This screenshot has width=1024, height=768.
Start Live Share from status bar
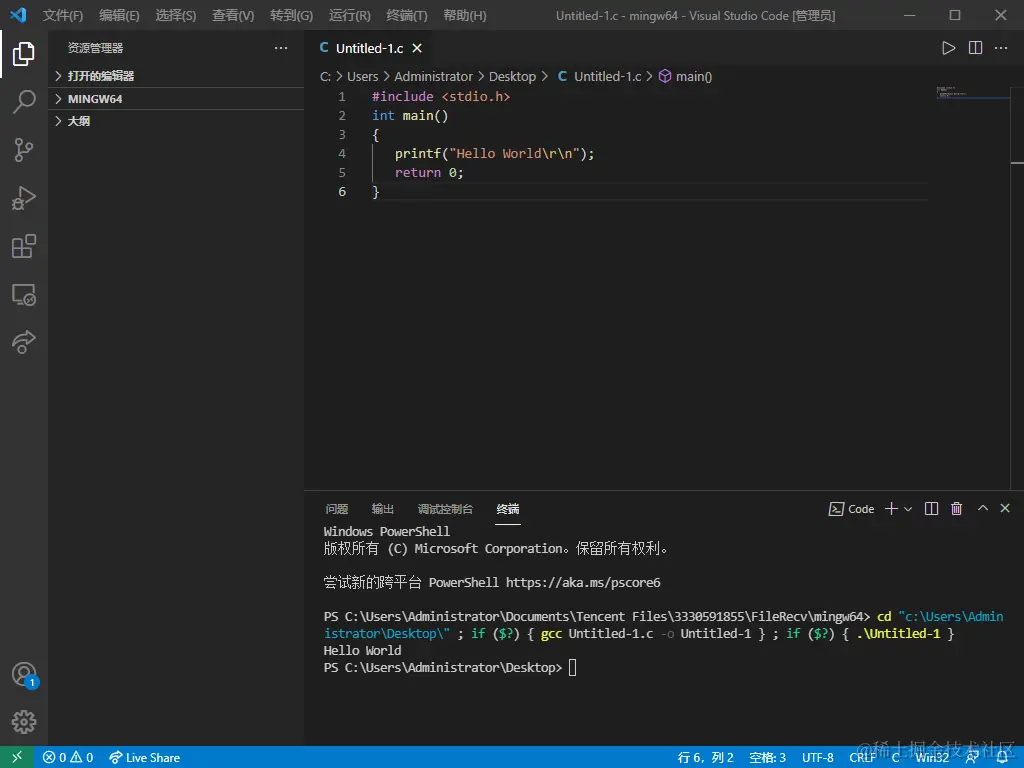144,758
